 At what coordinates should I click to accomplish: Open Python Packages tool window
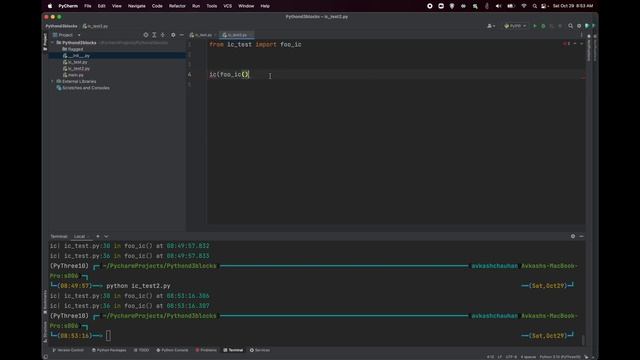[109, 350]
